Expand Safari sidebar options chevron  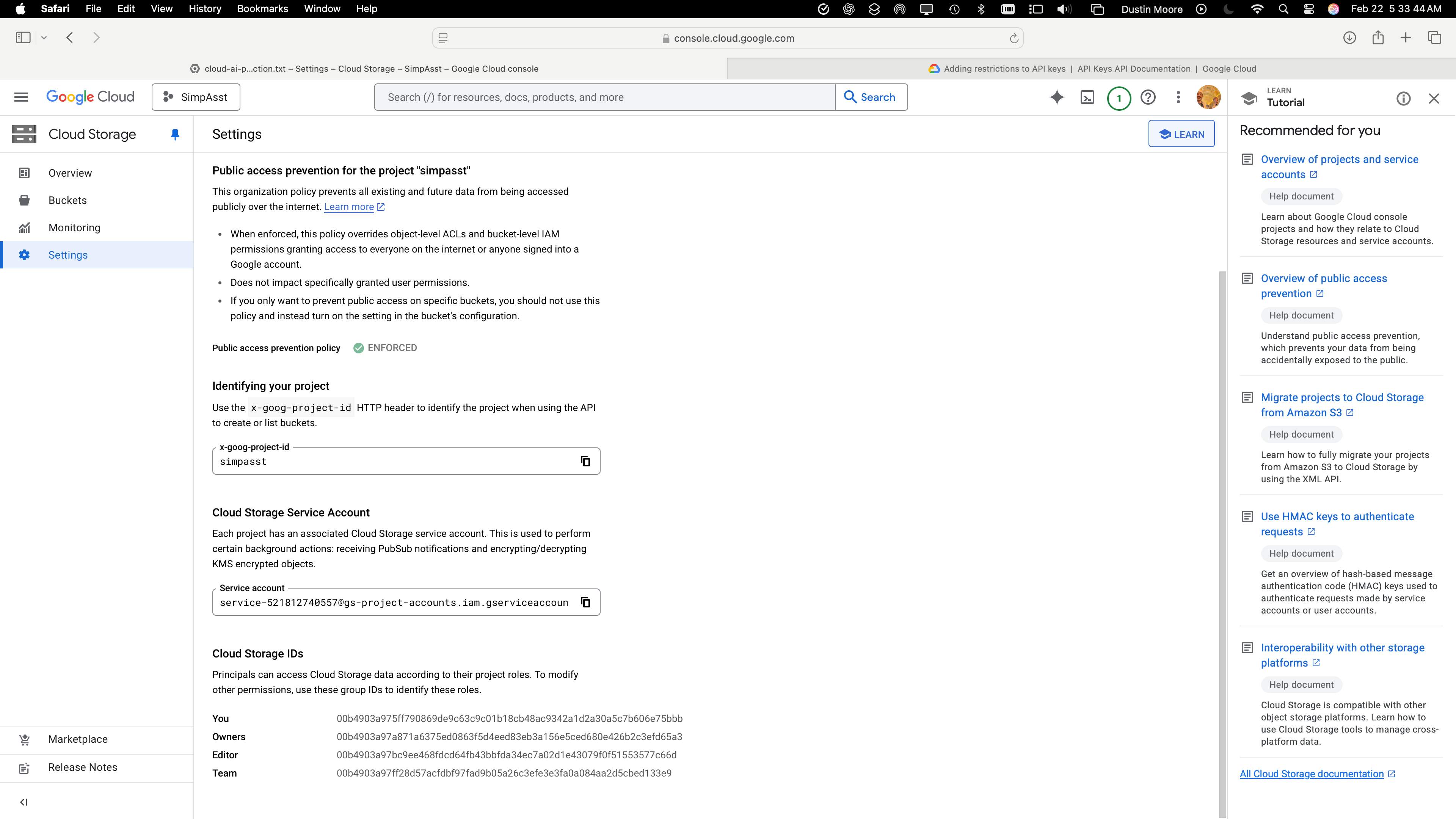44,38
